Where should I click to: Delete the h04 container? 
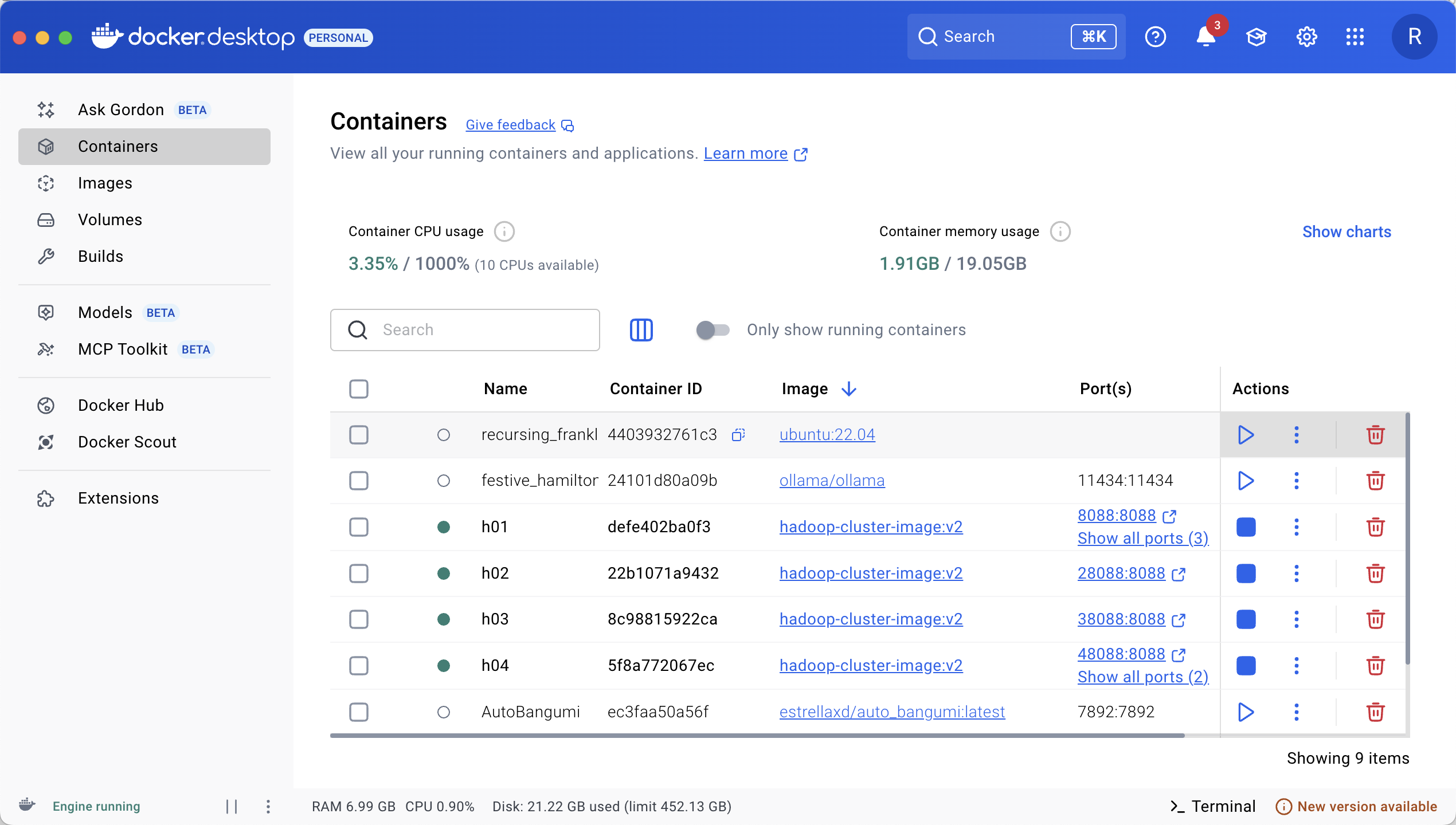[1375, 666]
